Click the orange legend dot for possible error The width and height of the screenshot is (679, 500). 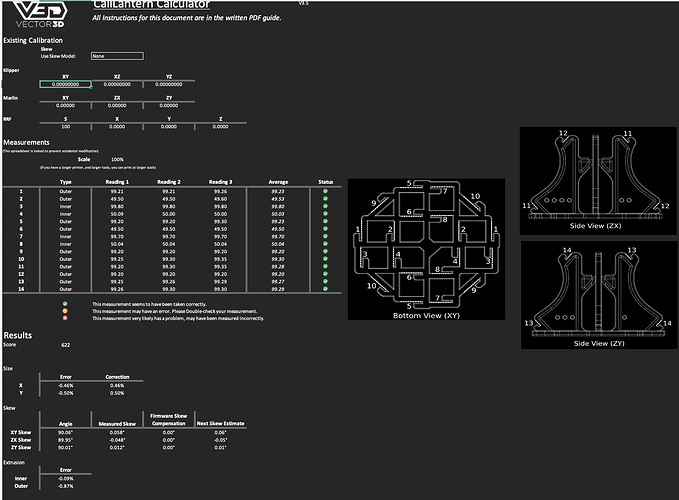pyautogui.click(x=65, y=311)
